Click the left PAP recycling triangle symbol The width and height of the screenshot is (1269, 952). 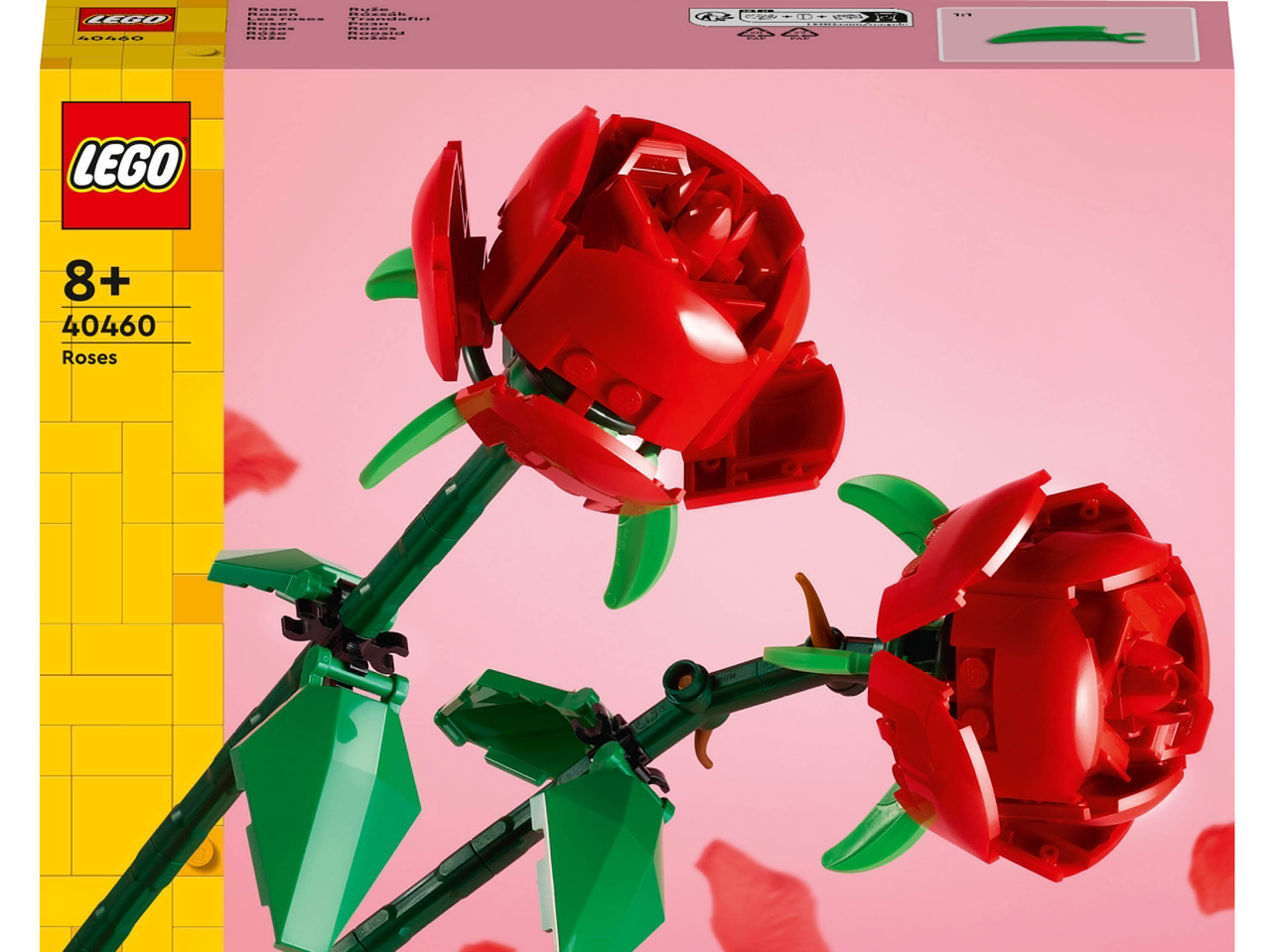tap(757, 34)
